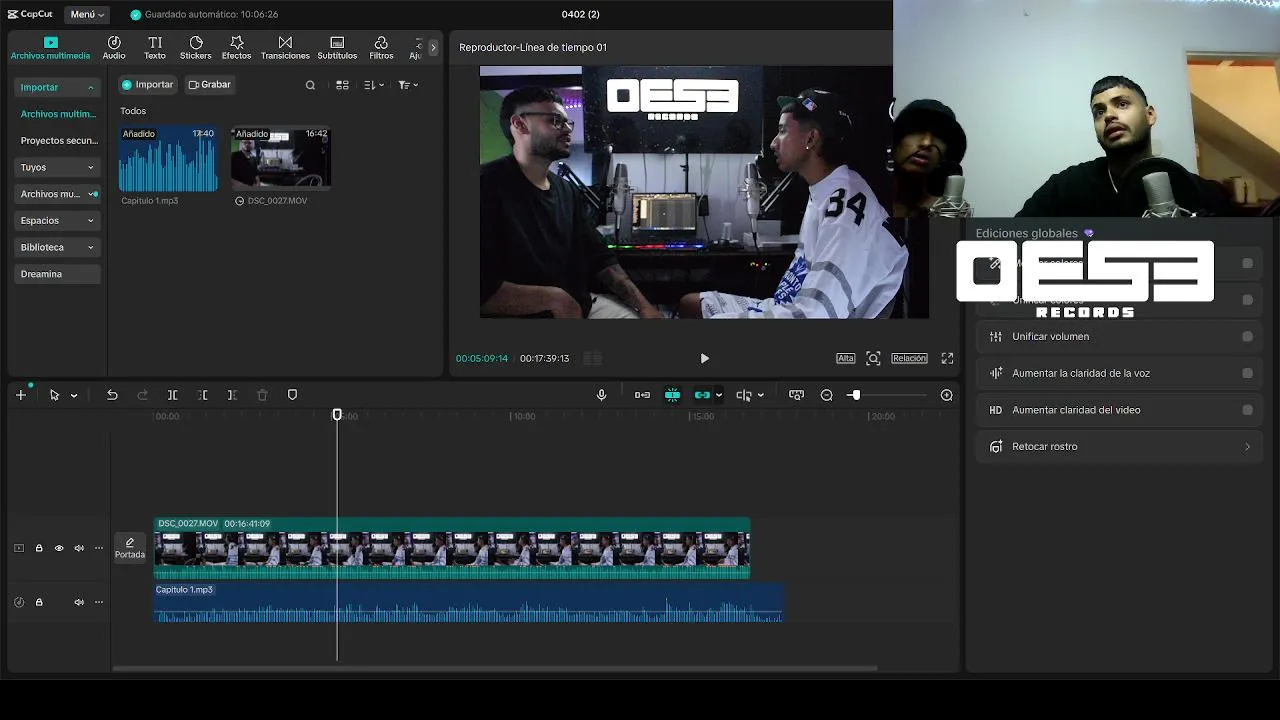The width and height of the screenshot is (1280, 720).
Task: Enable Unificar volumen option
Action: (x=1247, y=337)
